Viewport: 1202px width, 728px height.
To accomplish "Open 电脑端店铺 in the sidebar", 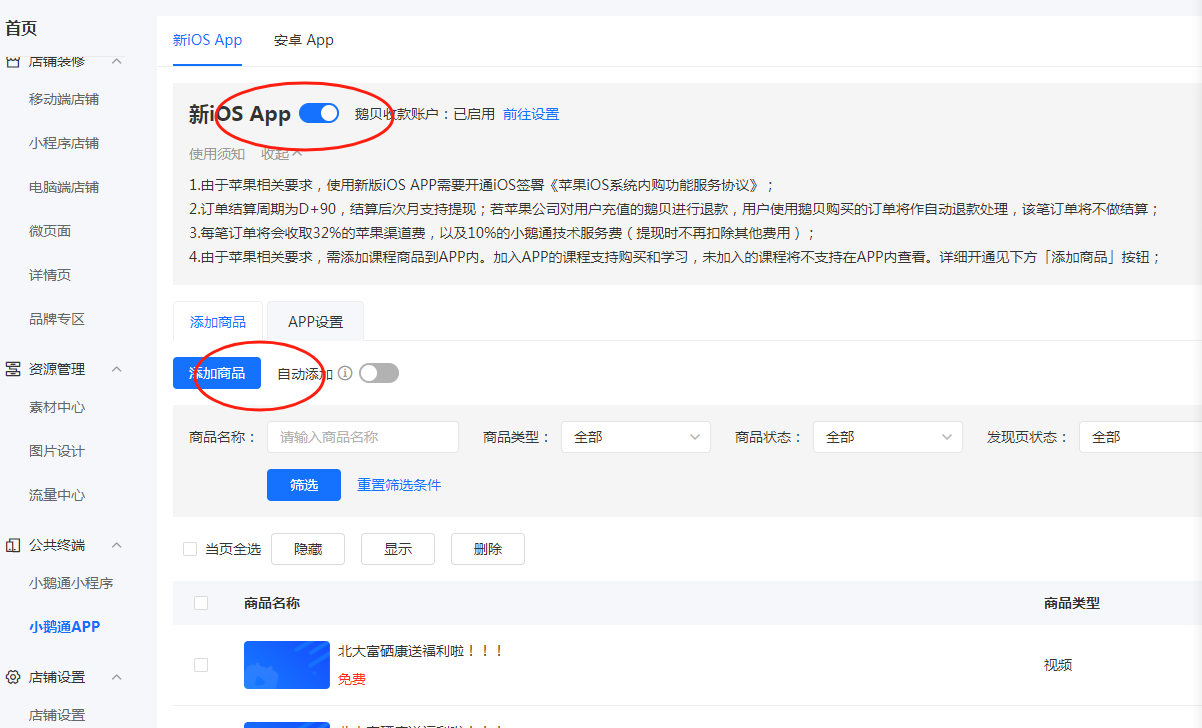I will [64, 187].
